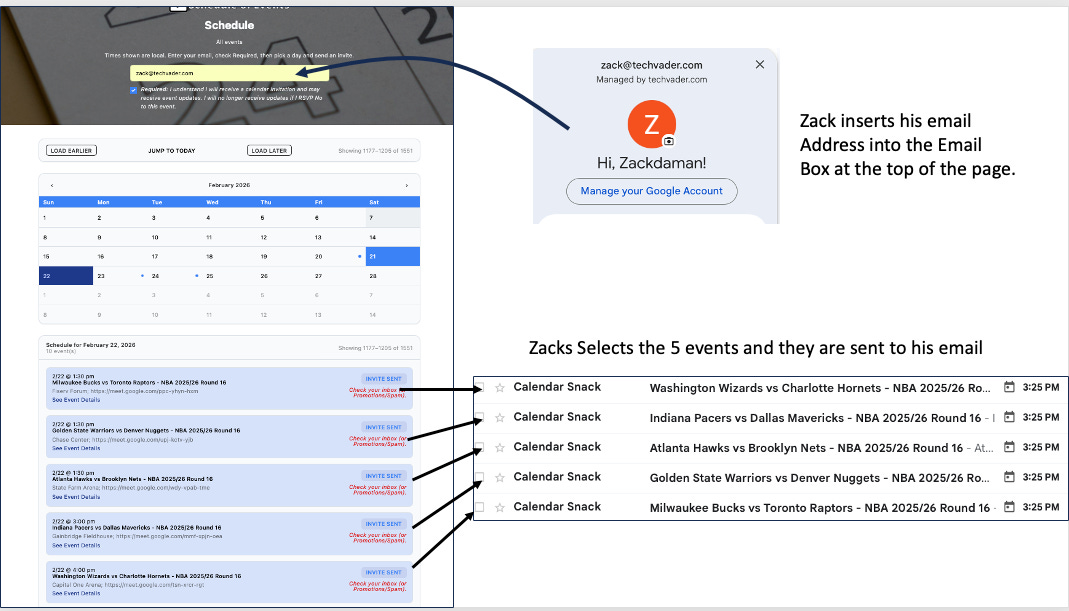Select February 22 in the calendar
This screenshot has height=611, width=1069.
66,275
